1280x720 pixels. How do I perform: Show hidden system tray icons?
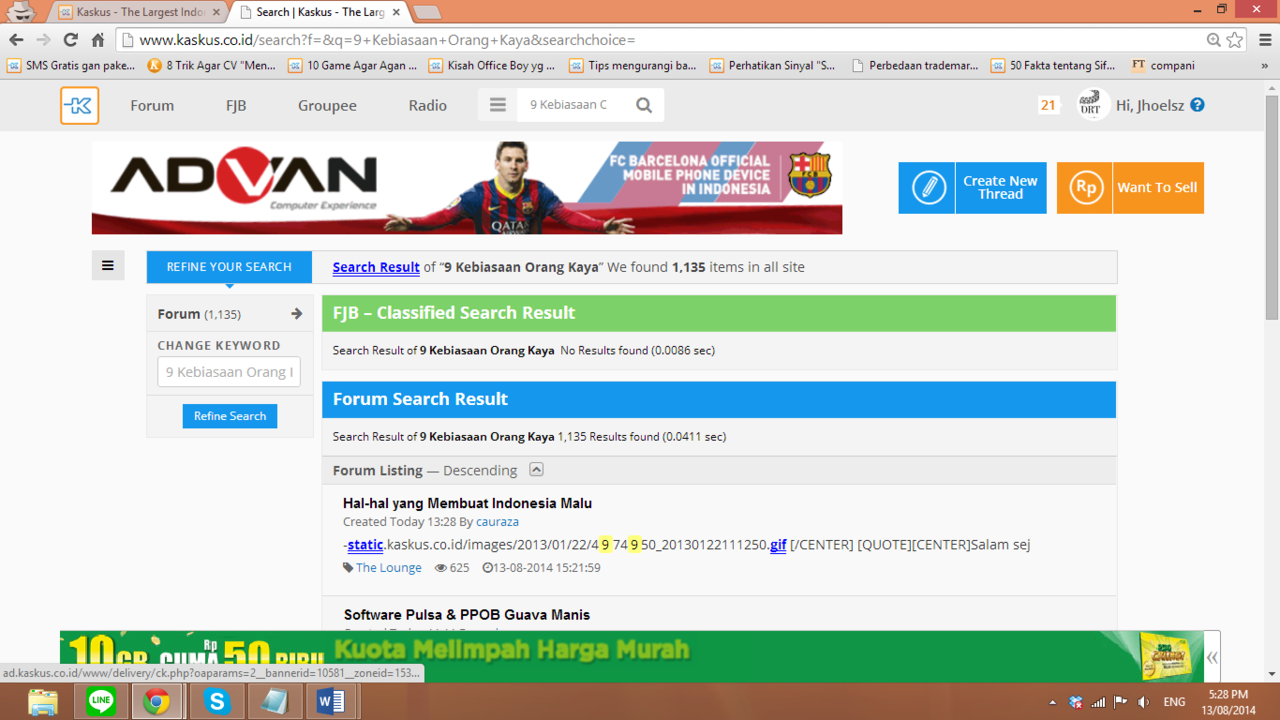pos(1052,702)
